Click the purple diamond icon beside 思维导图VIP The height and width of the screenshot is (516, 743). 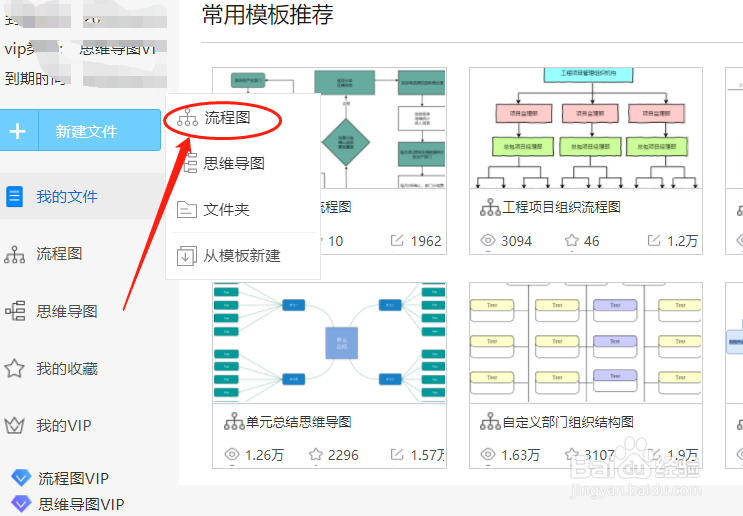tap(21, 504)
